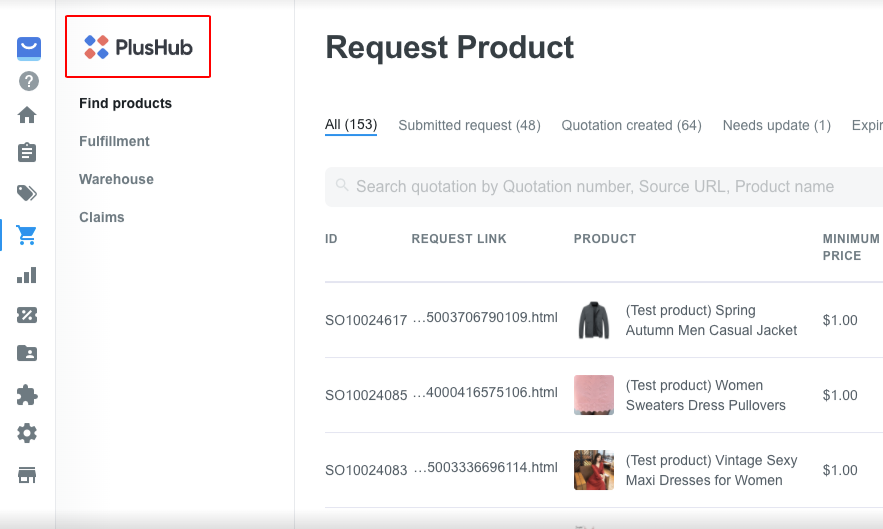Open the Claims menu item

click(x=102, y=217)
